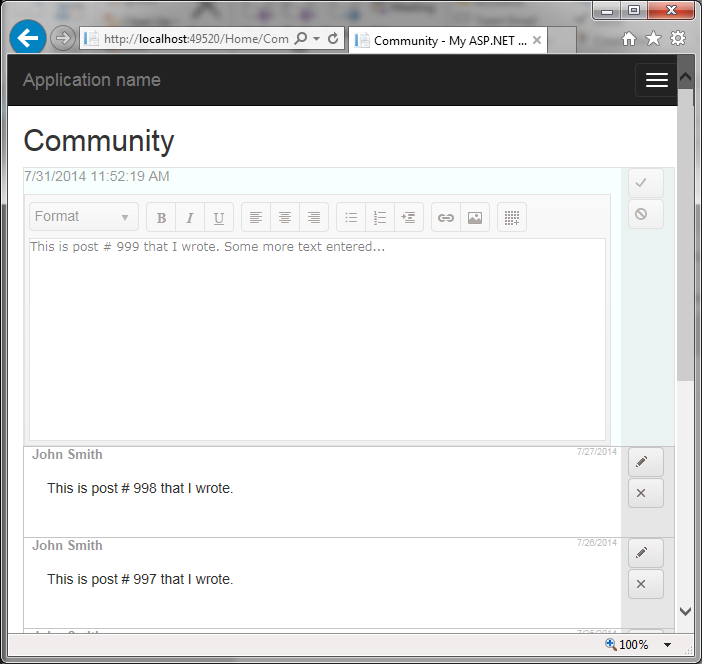Delete post # 997 with the X button
The height and width of the screenshot is (664, 703).
pyautogui.click(x=646, y=584)
